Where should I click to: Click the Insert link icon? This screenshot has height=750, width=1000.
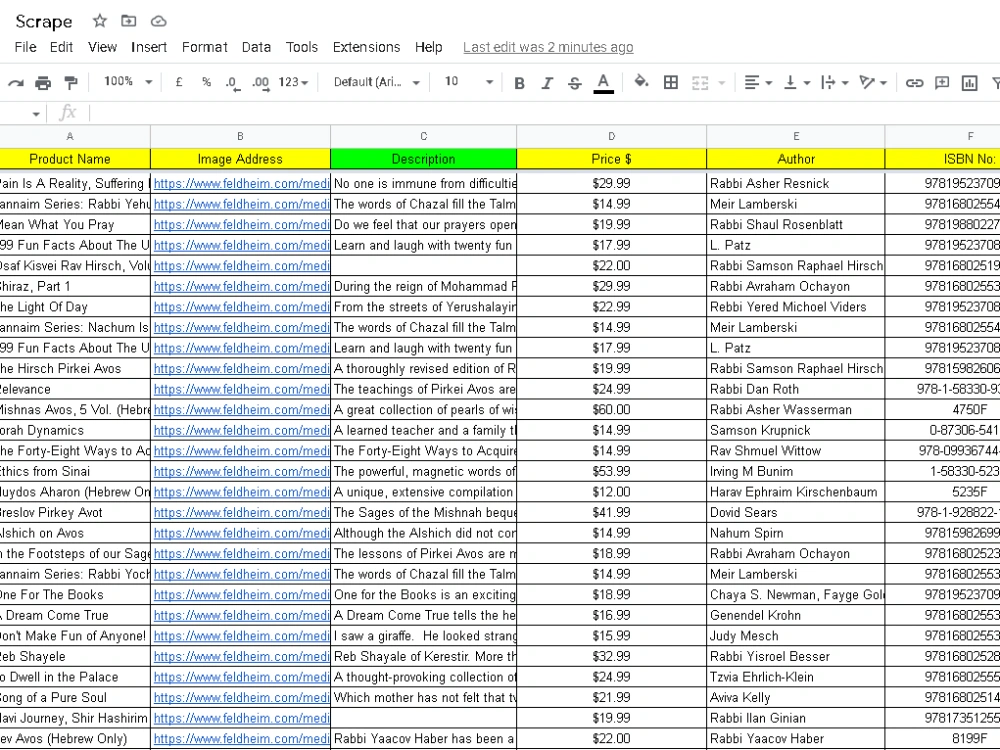point(915,82)
